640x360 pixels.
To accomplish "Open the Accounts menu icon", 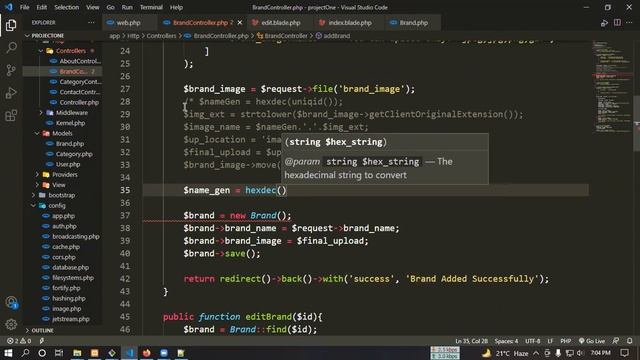I will 11,302.
